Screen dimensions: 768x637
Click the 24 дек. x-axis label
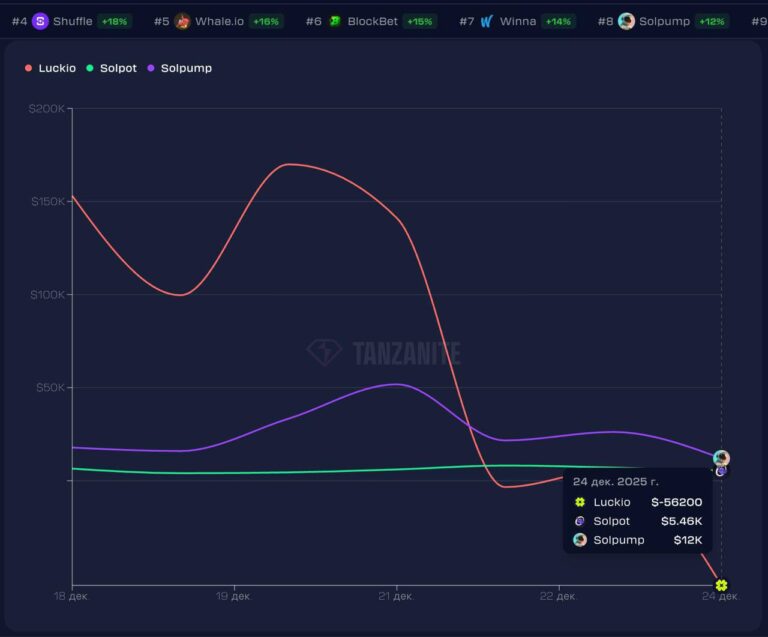(720, 596)
